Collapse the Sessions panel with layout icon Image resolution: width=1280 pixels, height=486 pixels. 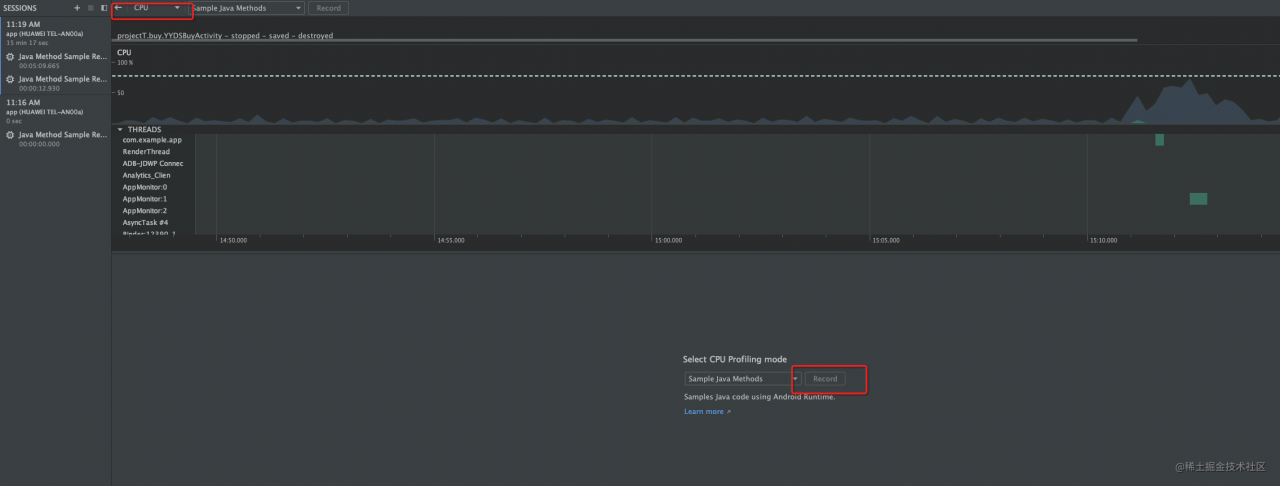[x=104, y=8]
